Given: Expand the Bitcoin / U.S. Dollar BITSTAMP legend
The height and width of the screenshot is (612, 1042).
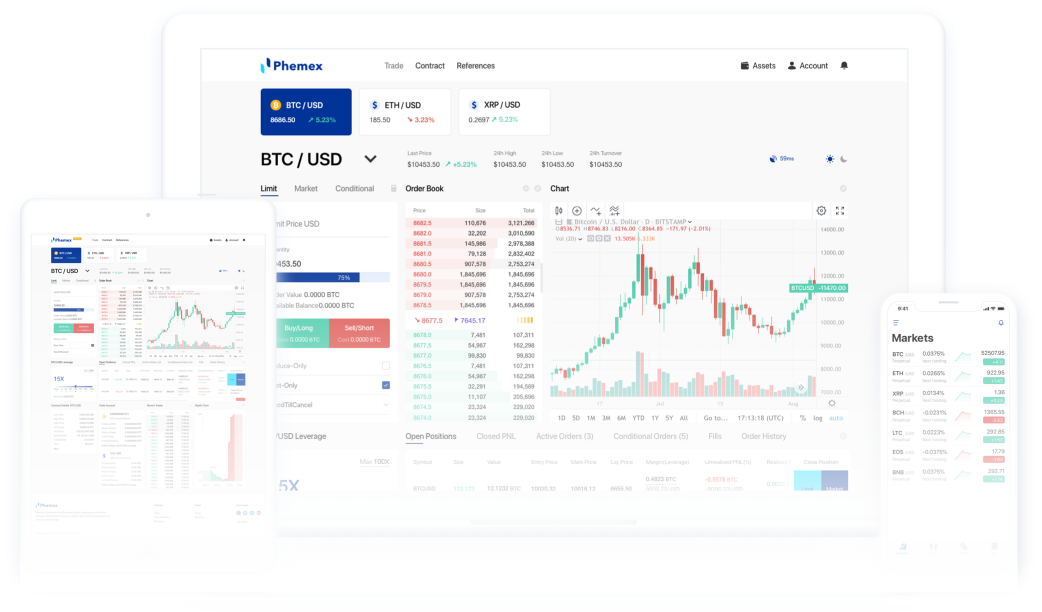Looking at the screenshot, I should (690, 222).
